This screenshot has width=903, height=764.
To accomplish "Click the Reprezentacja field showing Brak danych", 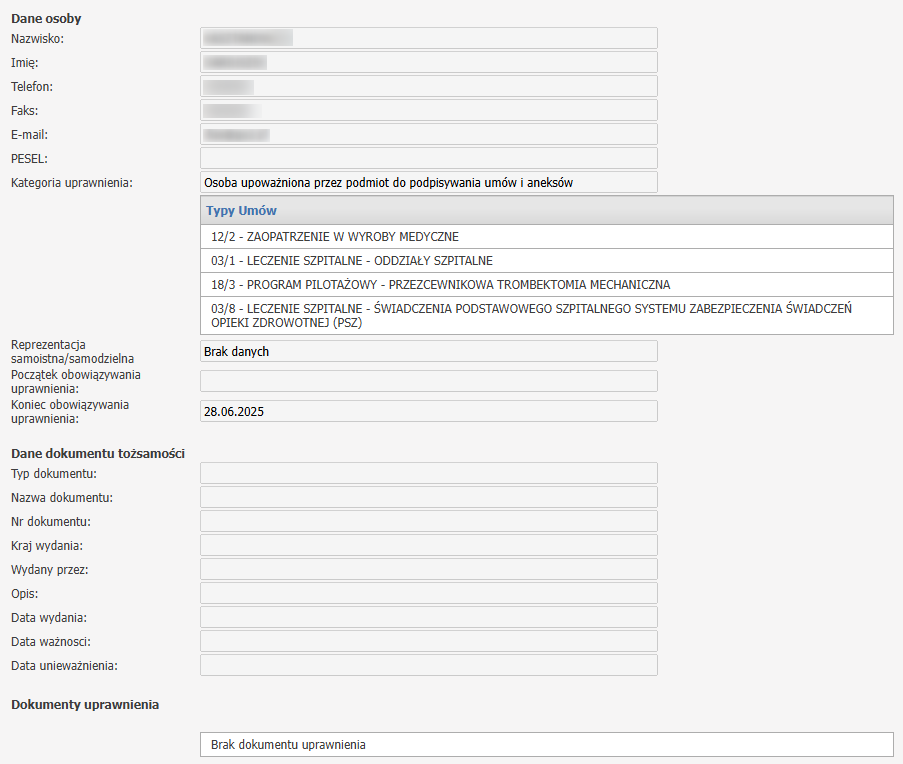I will click(x=429, y=351).
